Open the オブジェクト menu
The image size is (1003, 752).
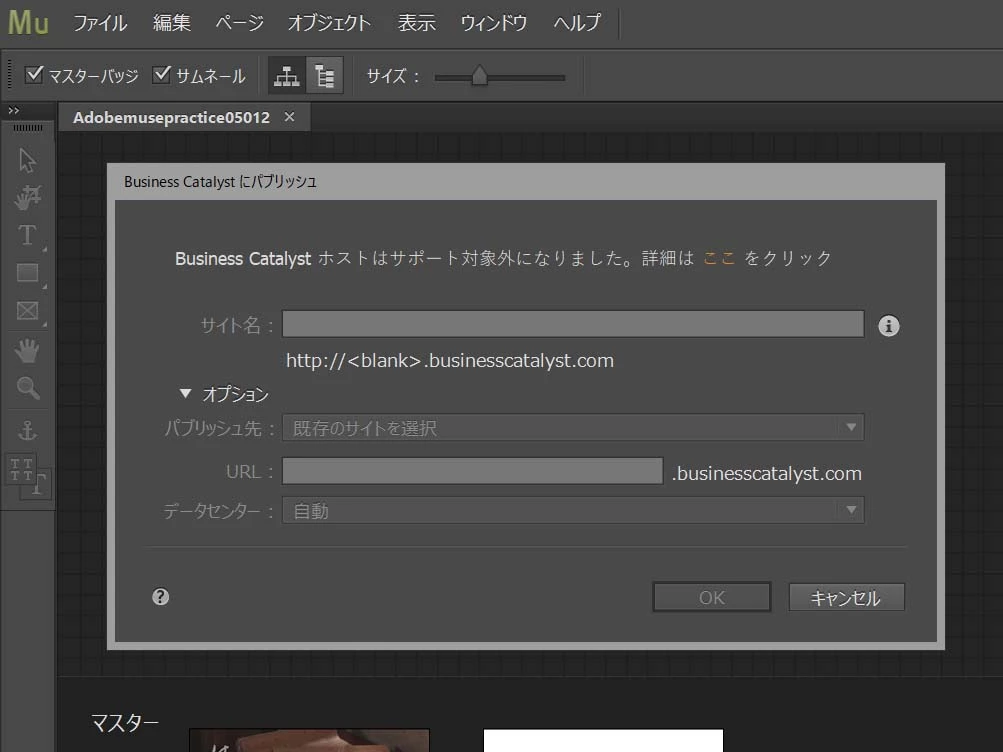[x=329, y=23]
